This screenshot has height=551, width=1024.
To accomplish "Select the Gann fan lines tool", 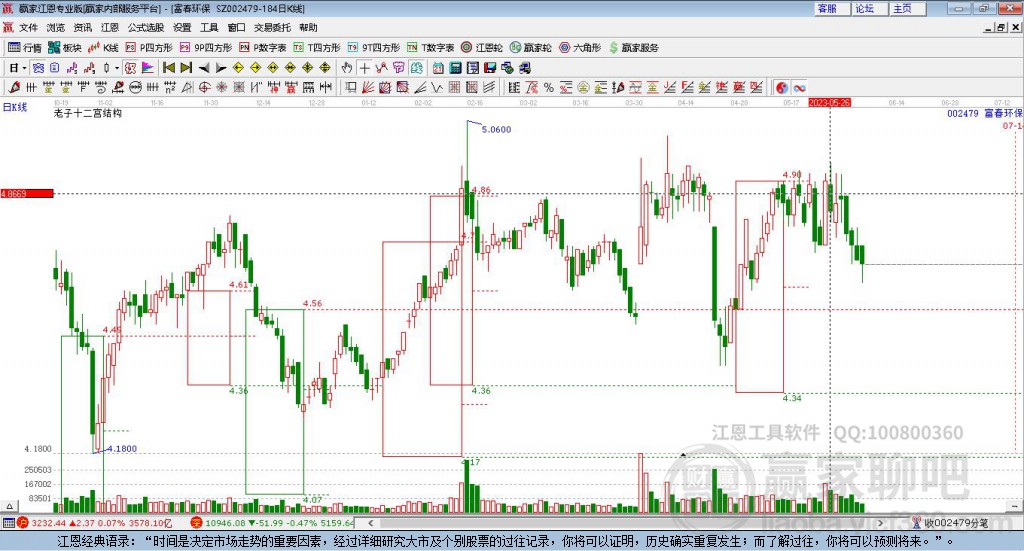I will (x=368, y=87).
